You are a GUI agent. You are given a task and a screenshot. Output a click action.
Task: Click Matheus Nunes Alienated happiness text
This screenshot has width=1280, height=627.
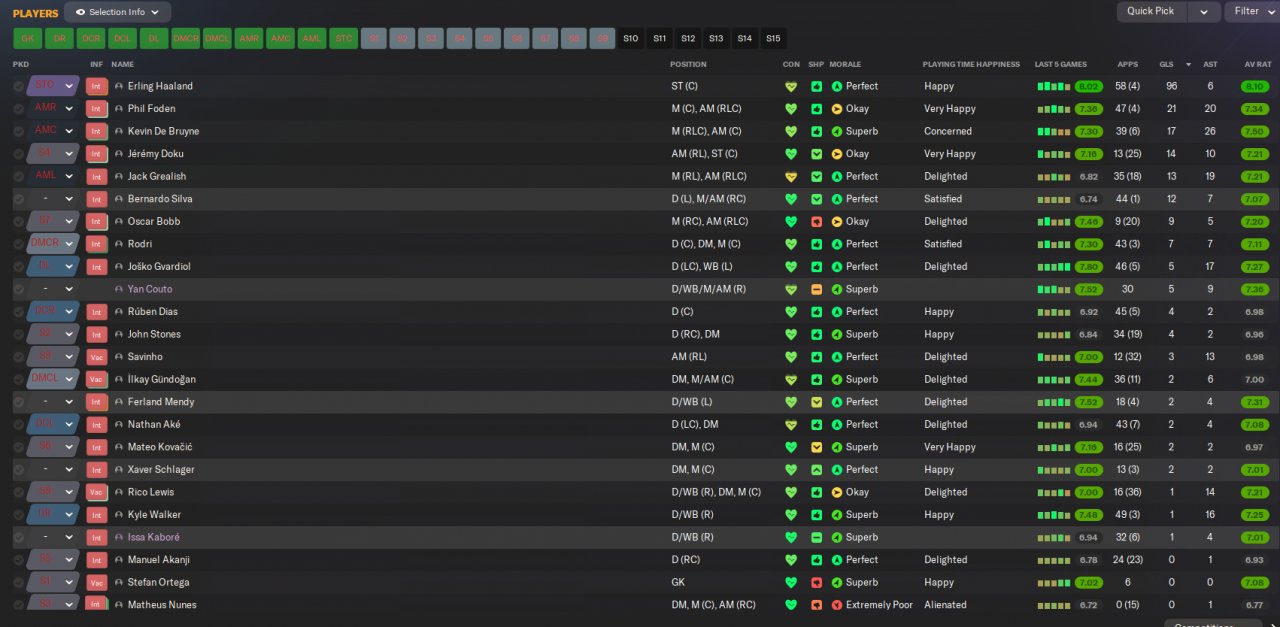pos(945,605)
